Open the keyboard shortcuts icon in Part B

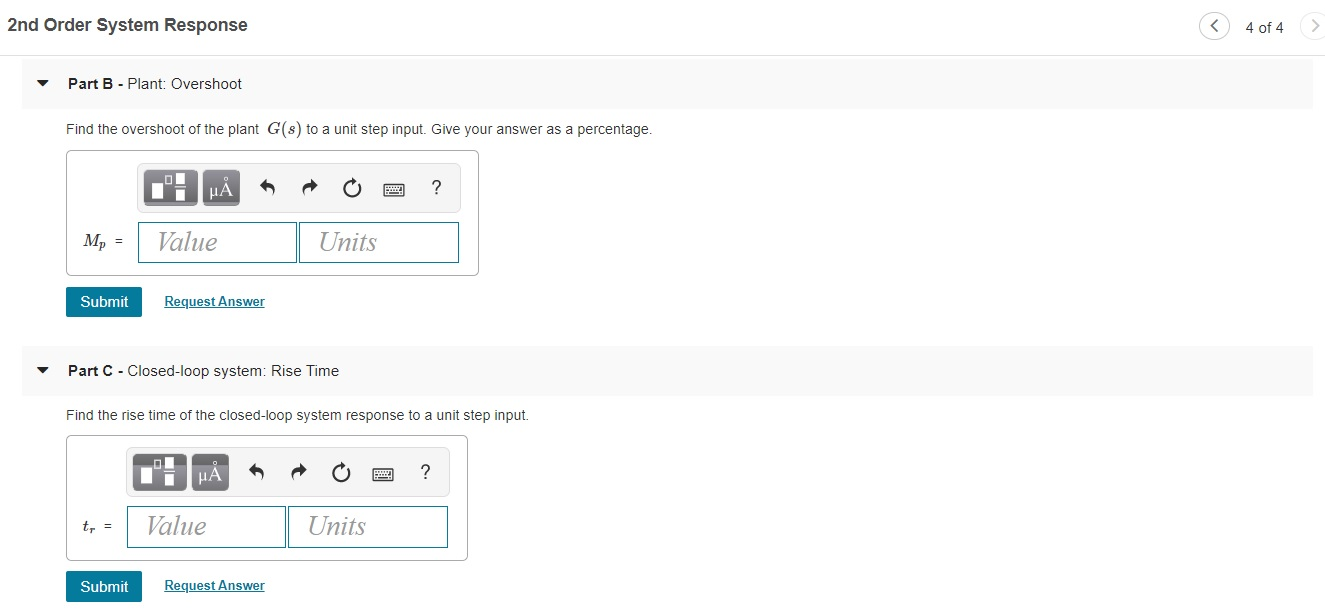coord(394,188)
